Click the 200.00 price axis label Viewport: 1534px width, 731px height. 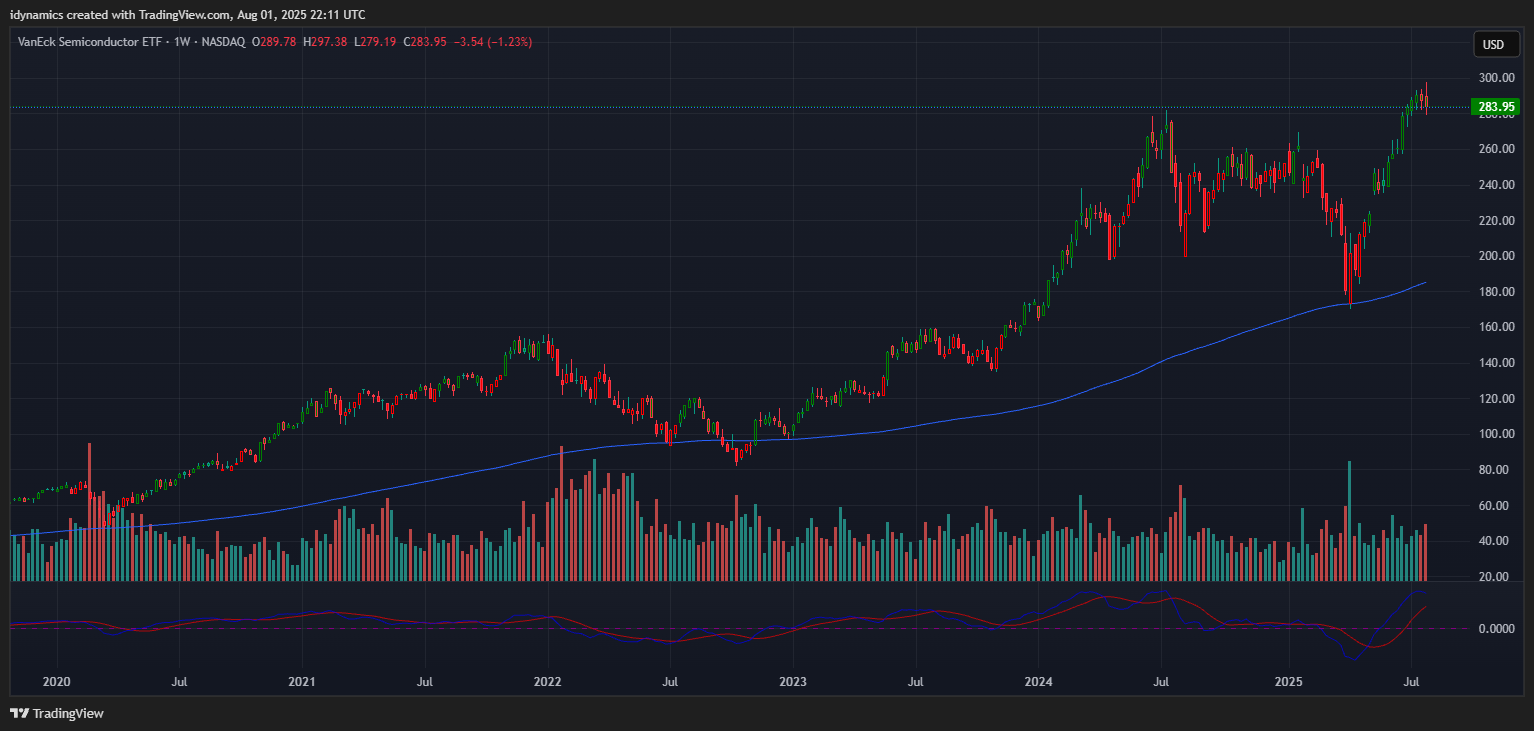(1495, 256)
